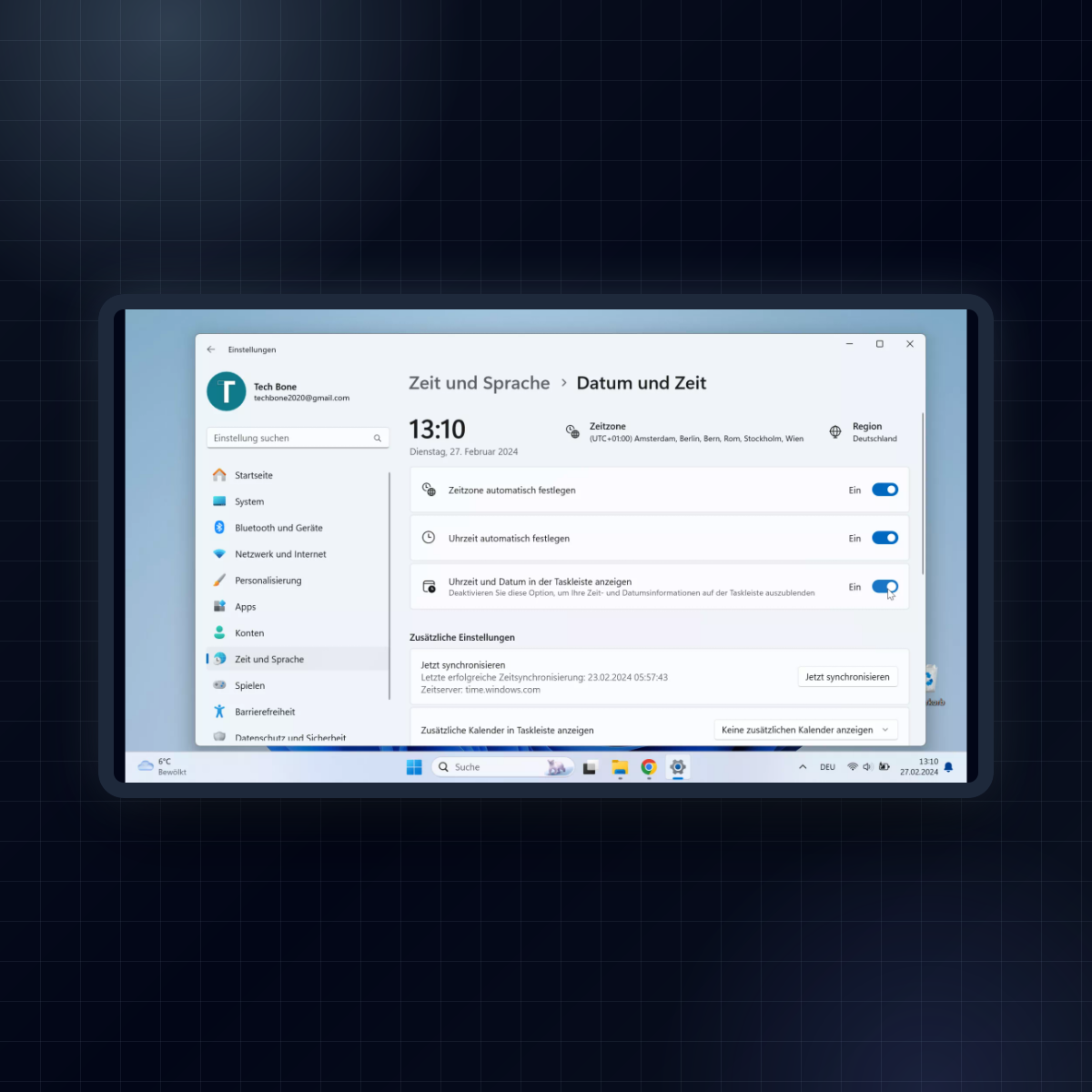Show hidden tray icons chevron
Viewport: 1092px width, 1092px height.
click(803, 767)
